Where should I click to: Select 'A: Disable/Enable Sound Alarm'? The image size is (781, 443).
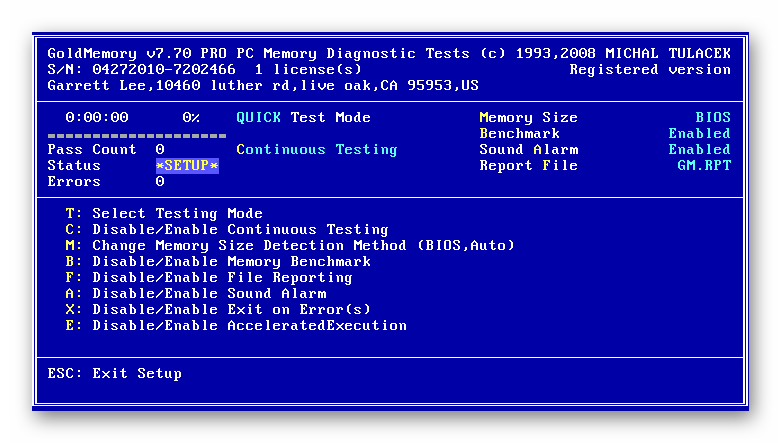point(196,294)
